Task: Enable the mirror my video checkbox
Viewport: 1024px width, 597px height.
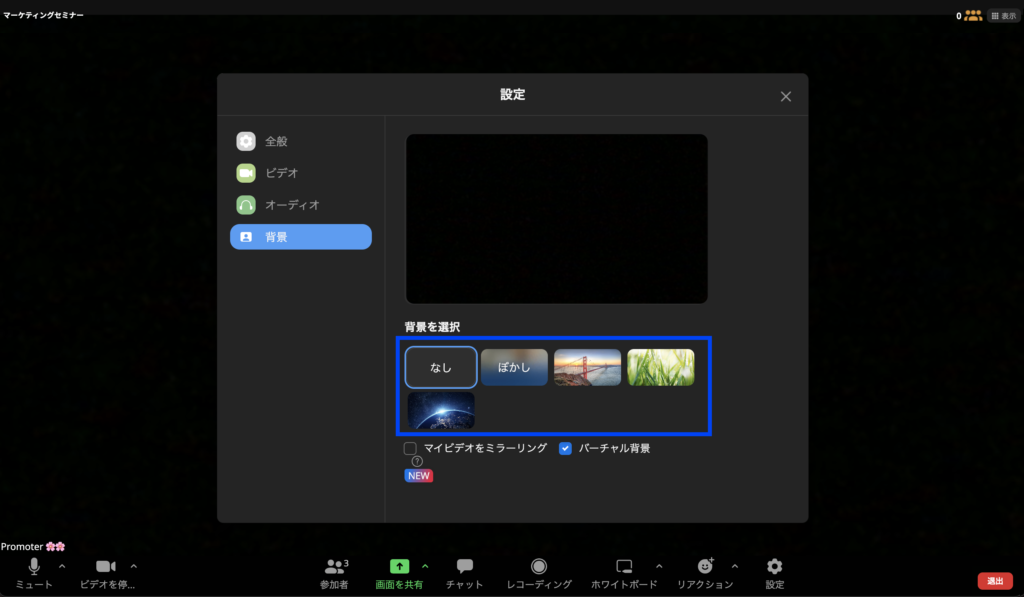Action: click(410, 449)
